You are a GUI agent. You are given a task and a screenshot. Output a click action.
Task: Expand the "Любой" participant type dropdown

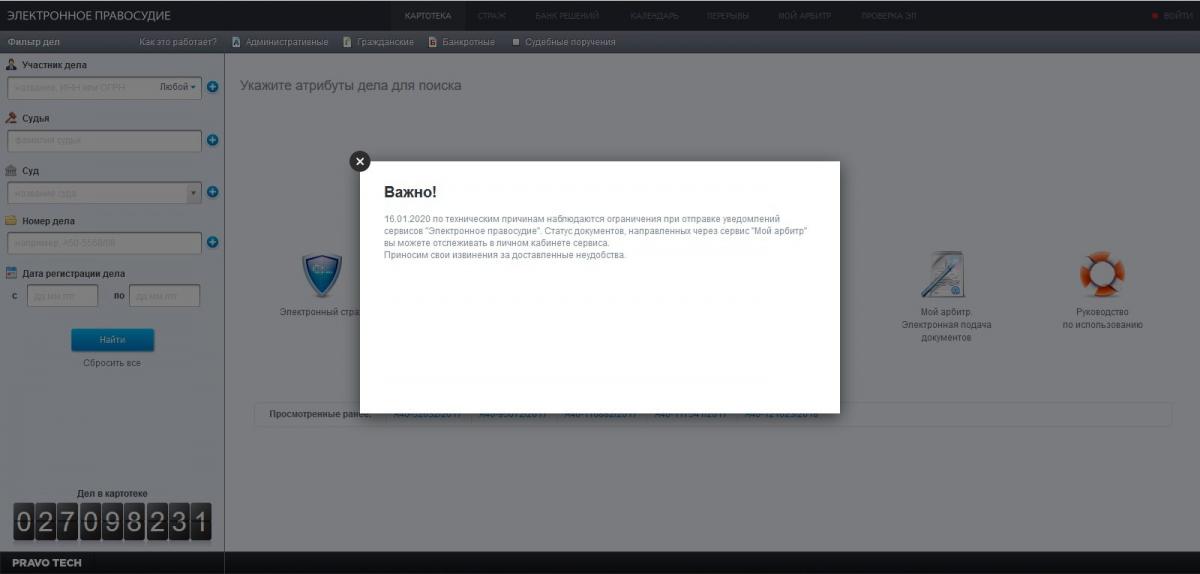point(179,87)
